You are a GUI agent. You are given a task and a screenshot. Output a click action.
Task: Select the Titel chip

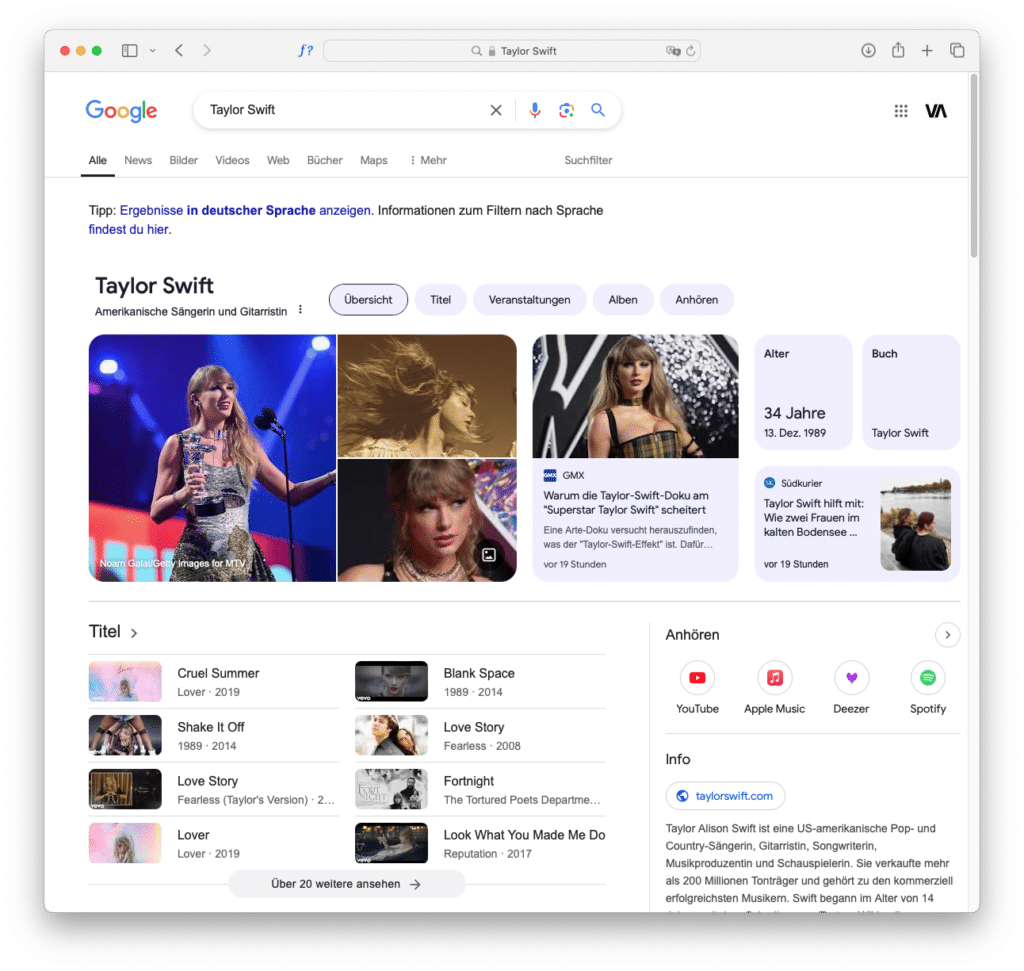(440, 300)
